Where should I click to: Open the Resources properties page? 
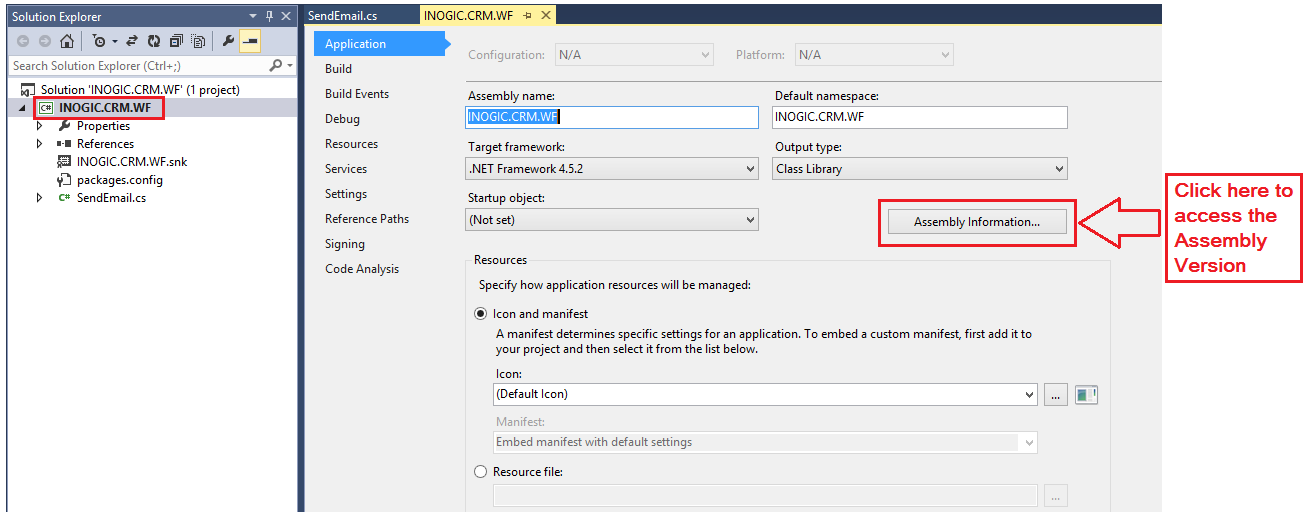[351, 144]
